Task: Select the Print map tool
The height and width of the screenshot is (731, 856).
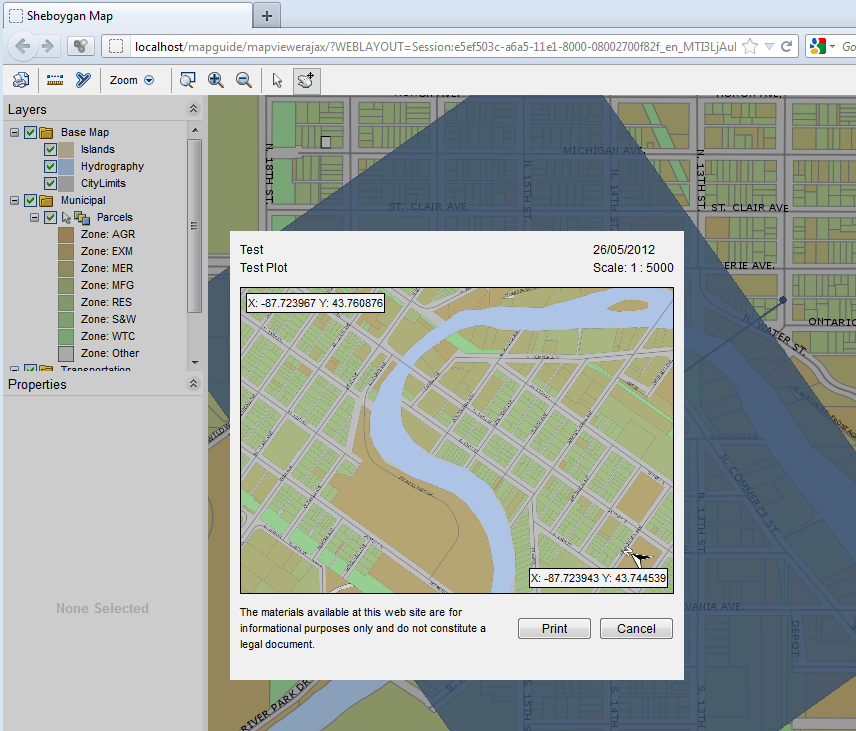Action: [20, 80]
